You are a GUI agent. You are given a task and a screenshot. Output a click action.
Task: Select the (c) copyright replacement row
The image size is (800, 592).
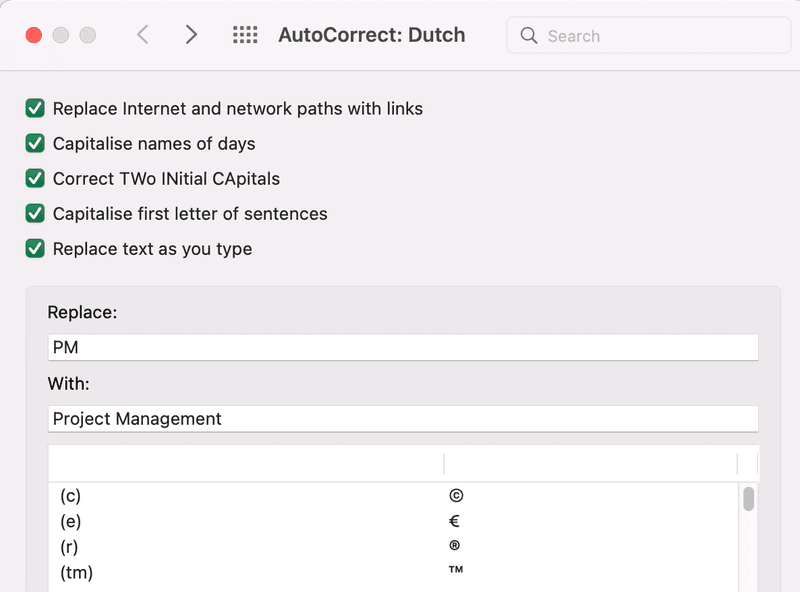pos(393,496)
